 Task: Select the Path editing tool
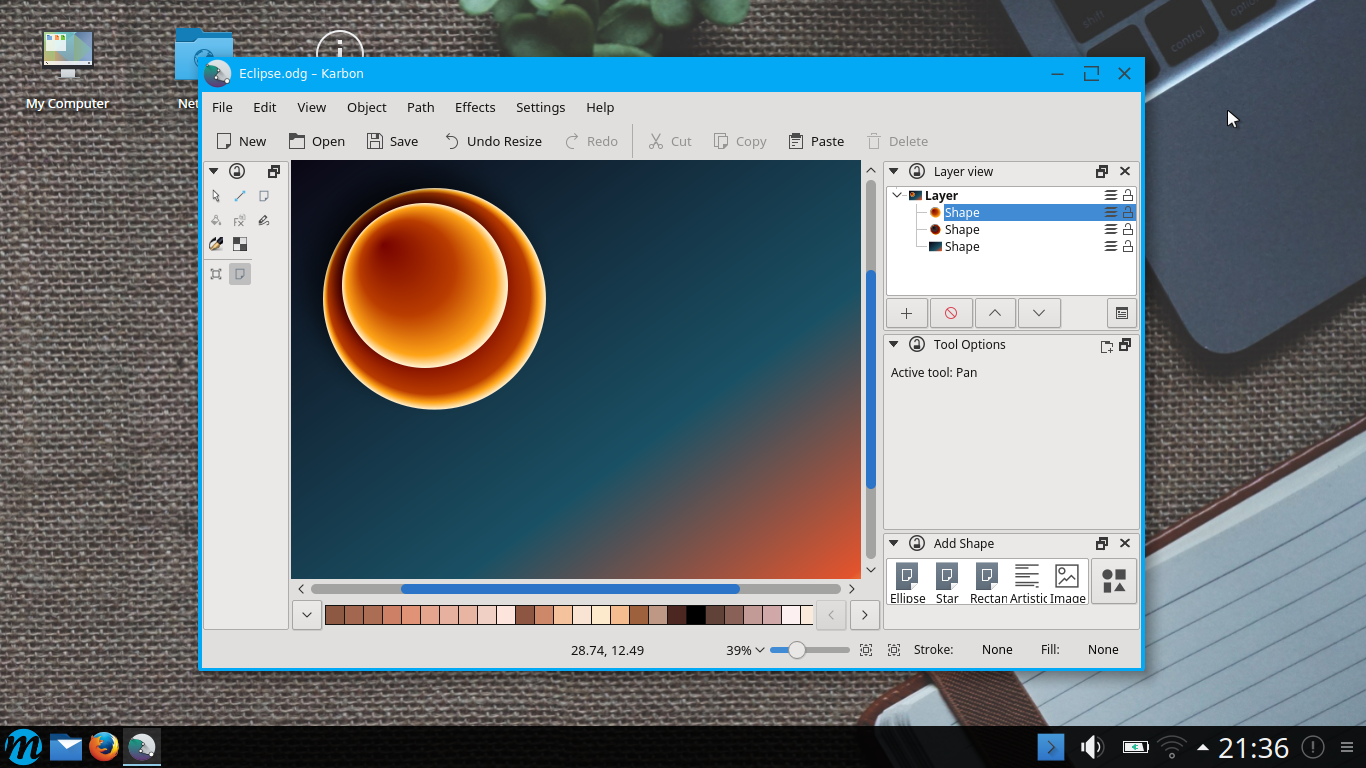[x=240, y=196]
